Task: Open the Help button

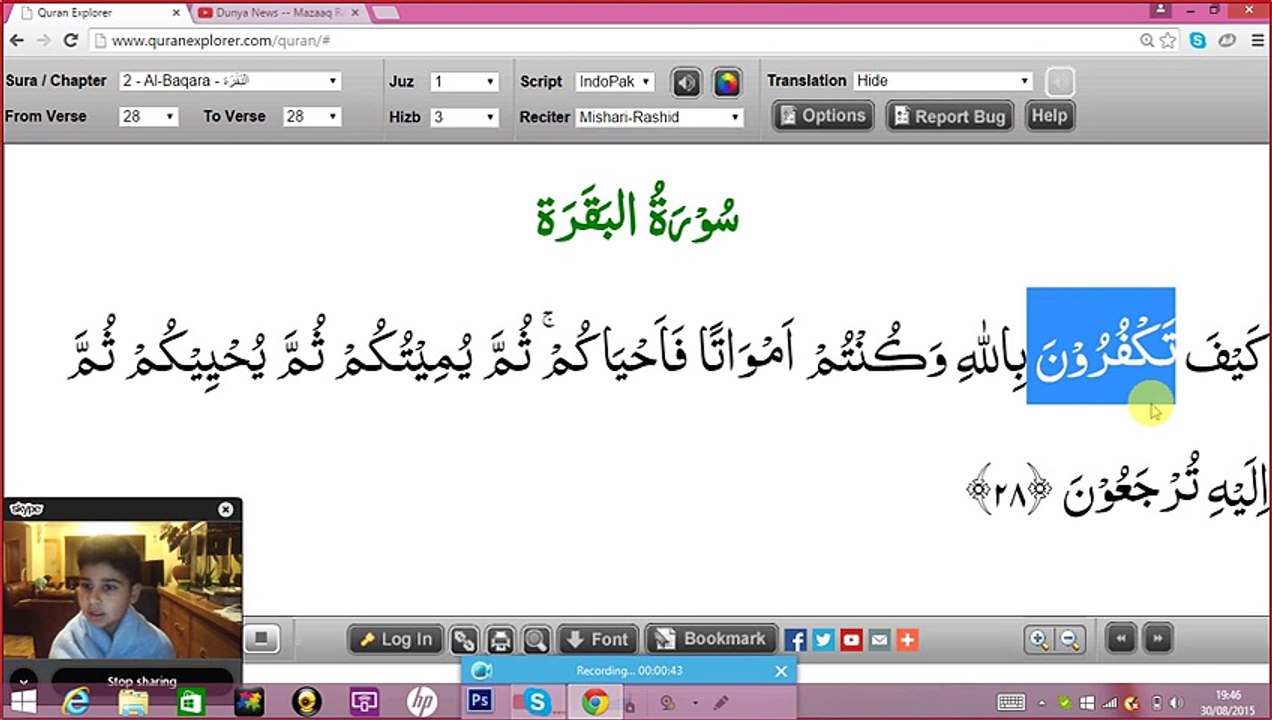Action: pyautogui.click(x=1049, y=116)
